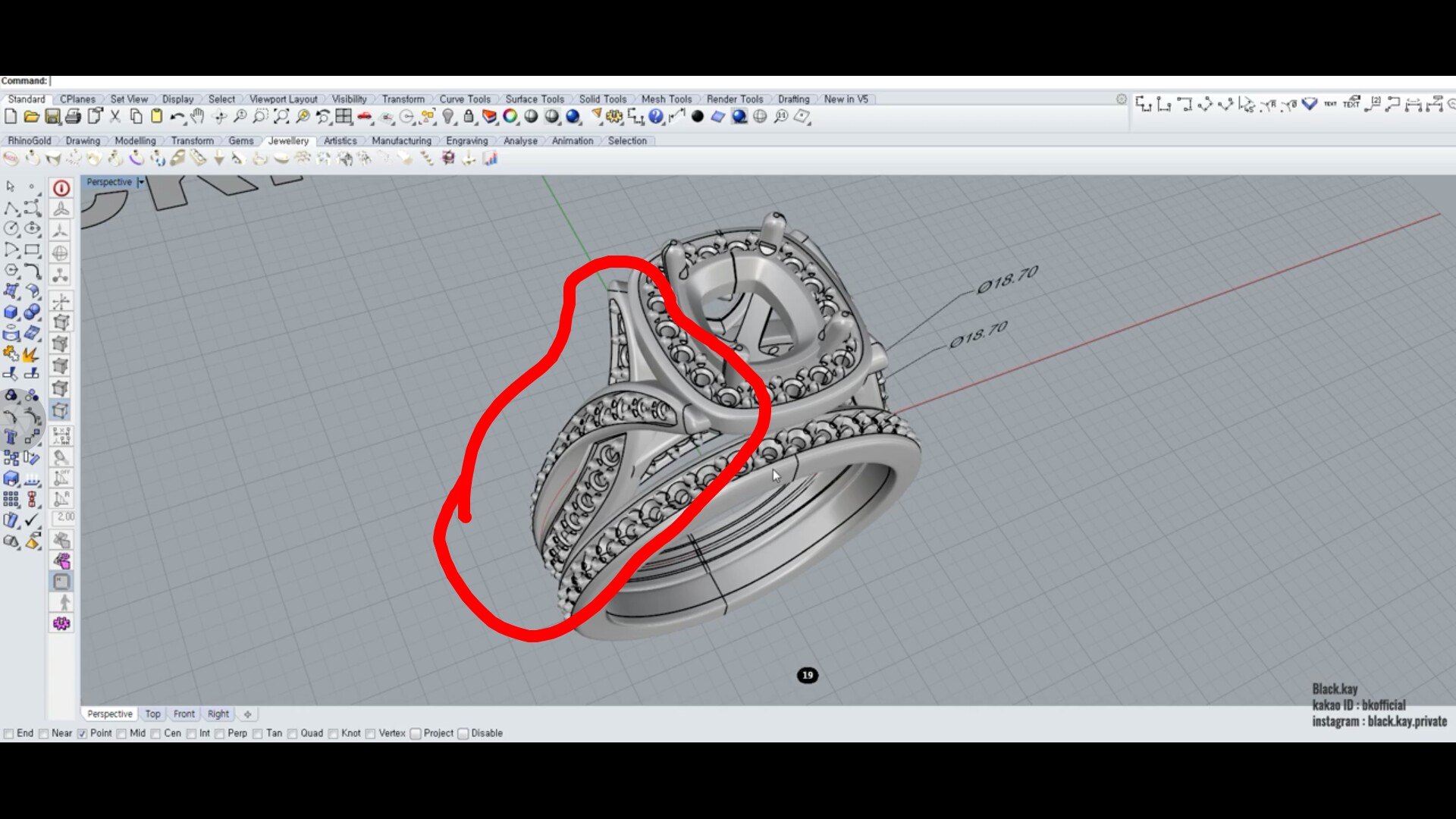The height and width of the screenshot is (819, 1456).
Task: Select the Pan hand tool
Action: pos(198,117)
